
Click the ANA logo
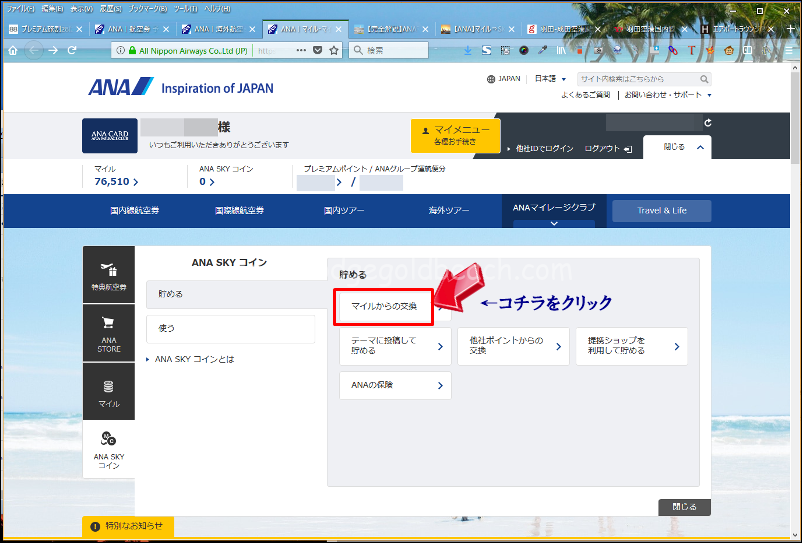[121, 87]
